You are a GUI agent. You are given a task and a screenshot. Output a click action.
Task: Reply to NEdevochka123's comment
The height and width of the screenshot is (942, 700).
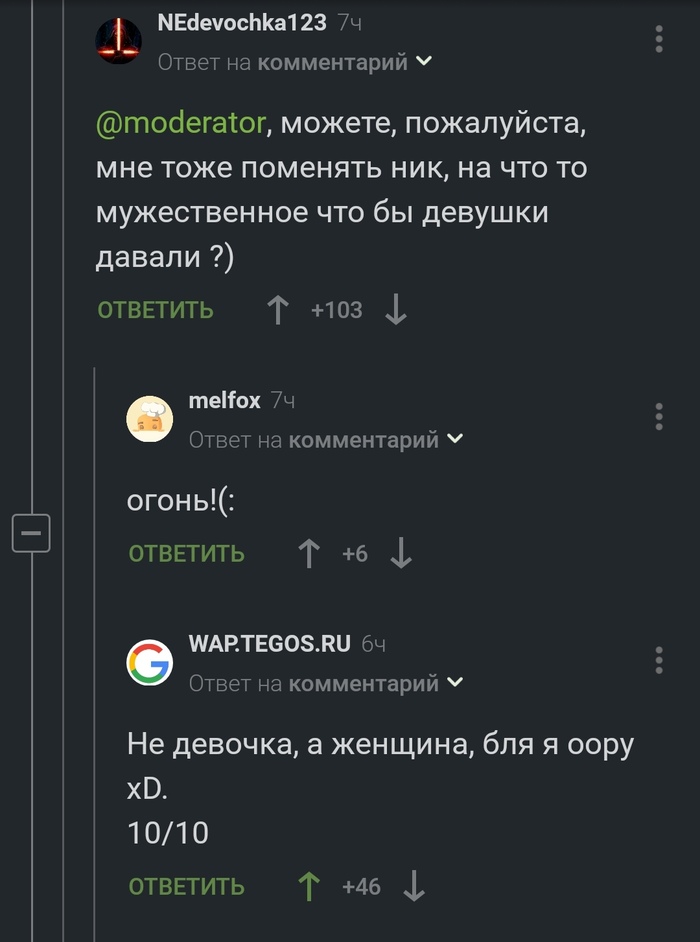coord(155,311)
